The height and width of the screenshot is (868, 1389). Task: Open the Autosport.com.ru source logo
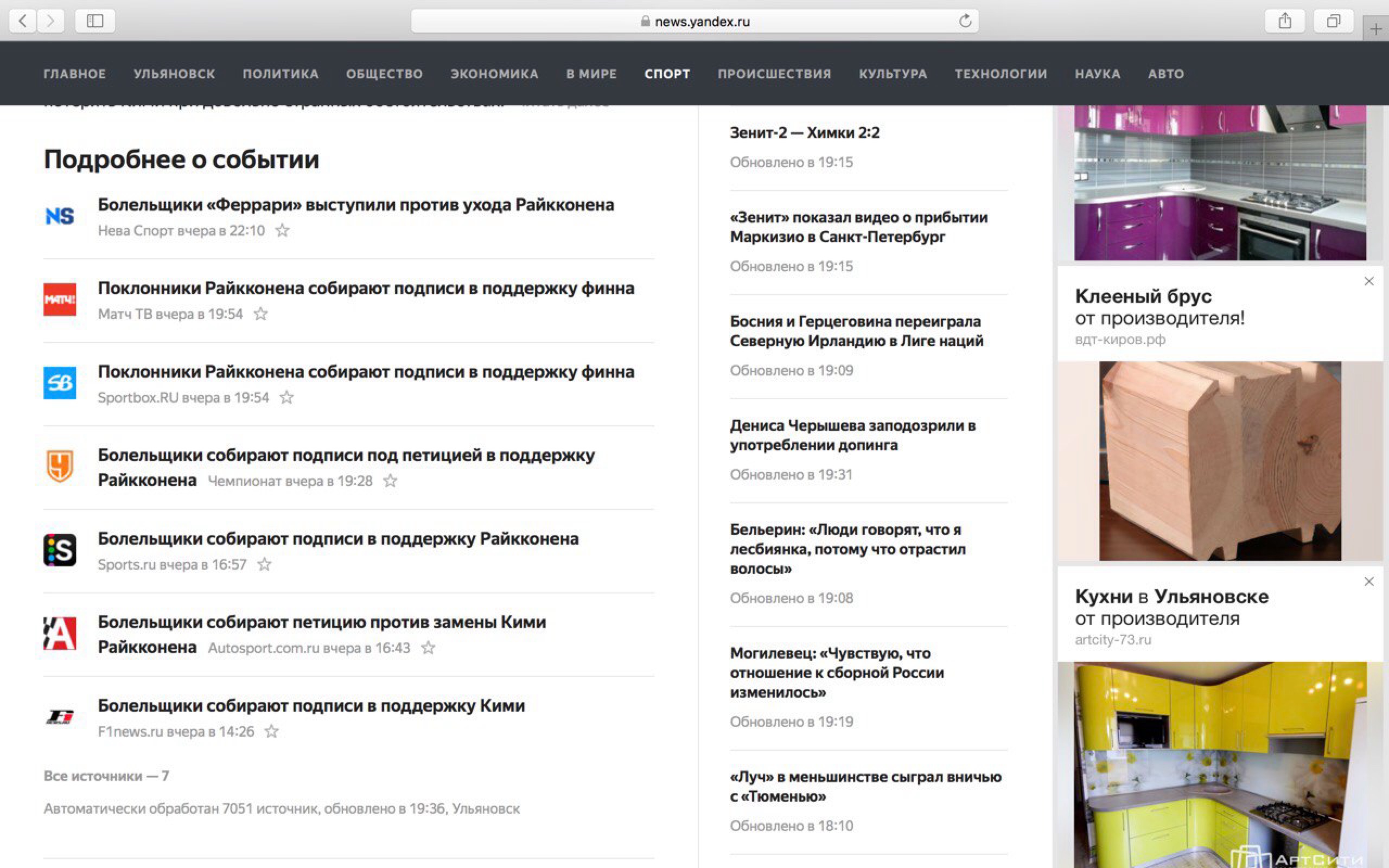(x=60, y=633)
